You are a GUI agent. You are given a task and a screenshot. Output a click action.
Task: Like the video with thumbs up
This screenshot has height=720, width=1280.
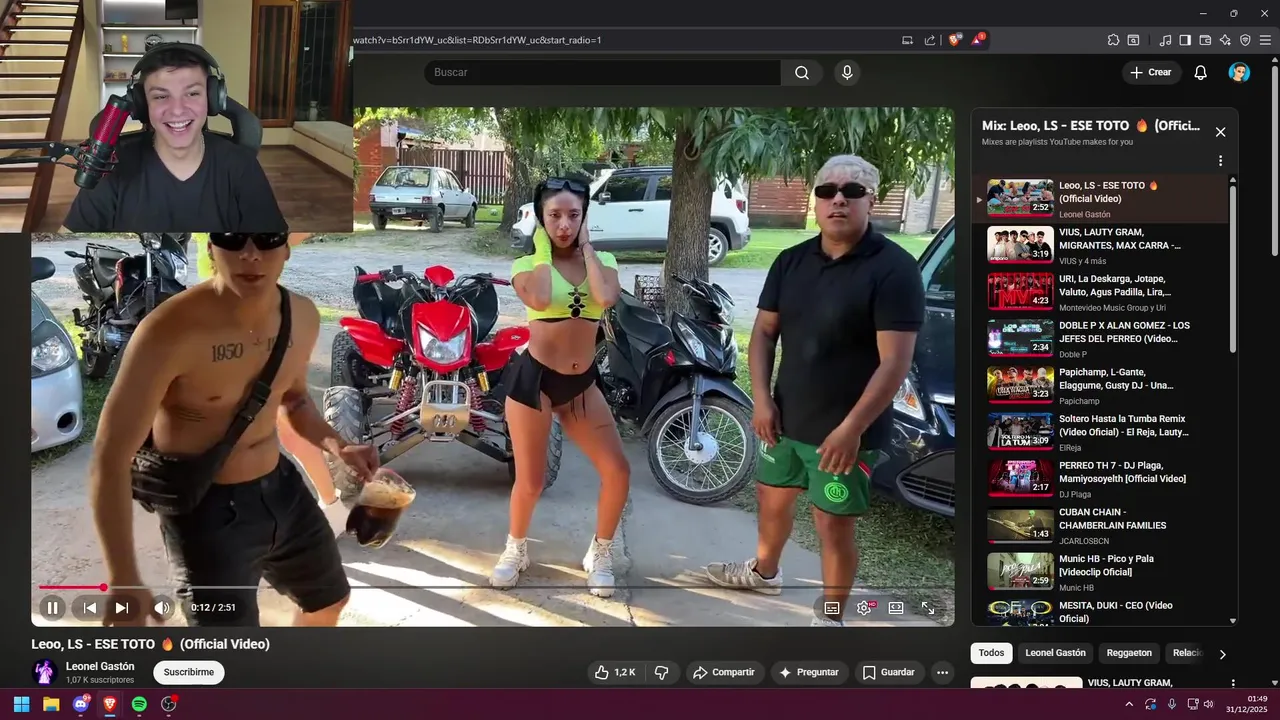(x=615, y=672)
